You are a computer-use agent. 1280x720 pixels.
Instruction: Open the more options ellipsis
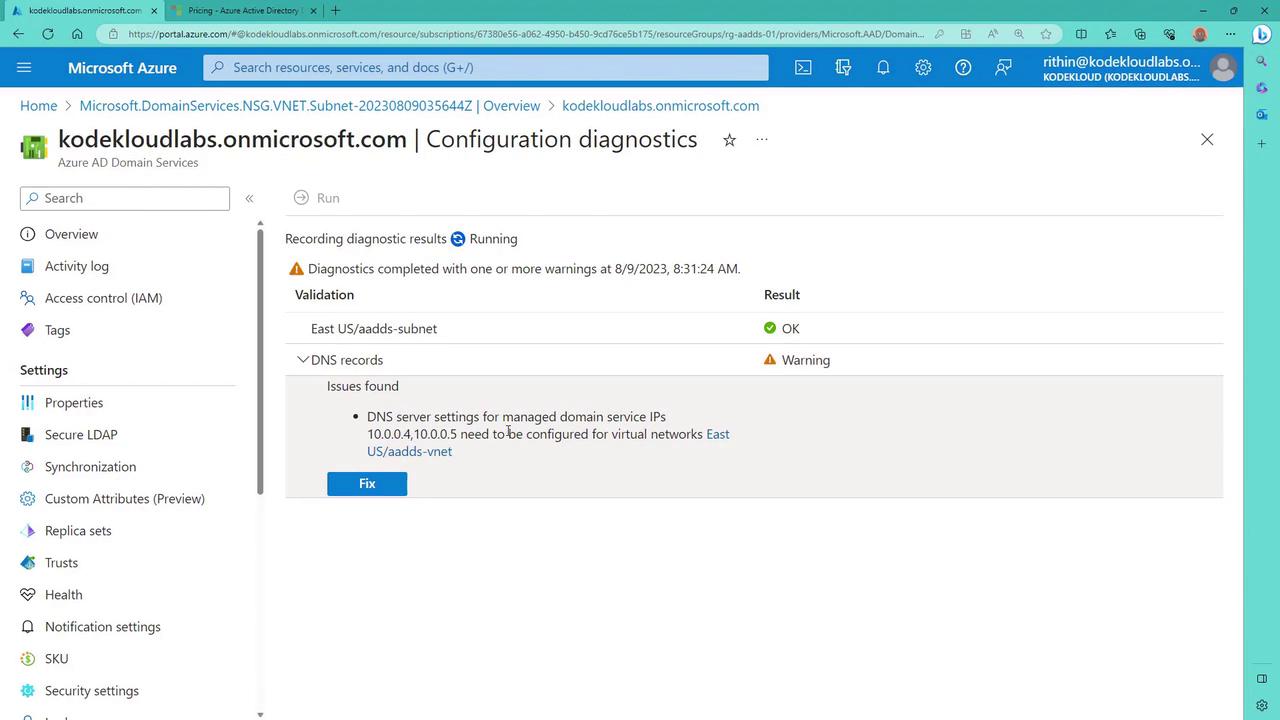click(762, 140)
